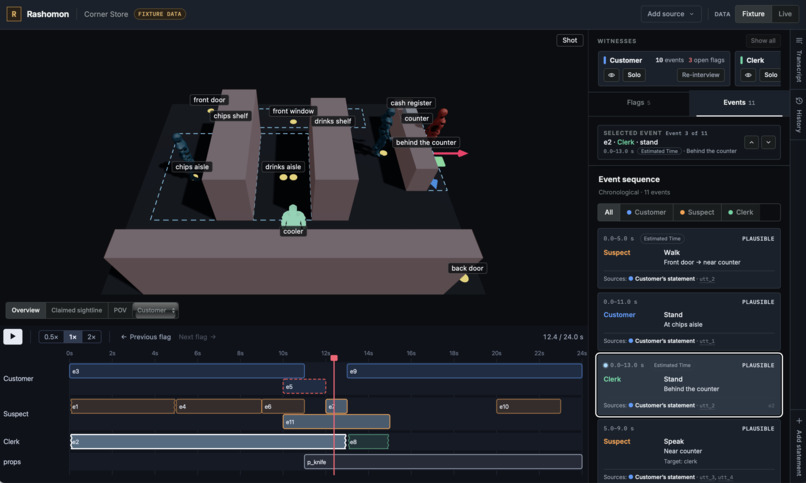Viewport: 806px width, 483px height.
Task: Switch to the Events tab
Action: (739, 103)
